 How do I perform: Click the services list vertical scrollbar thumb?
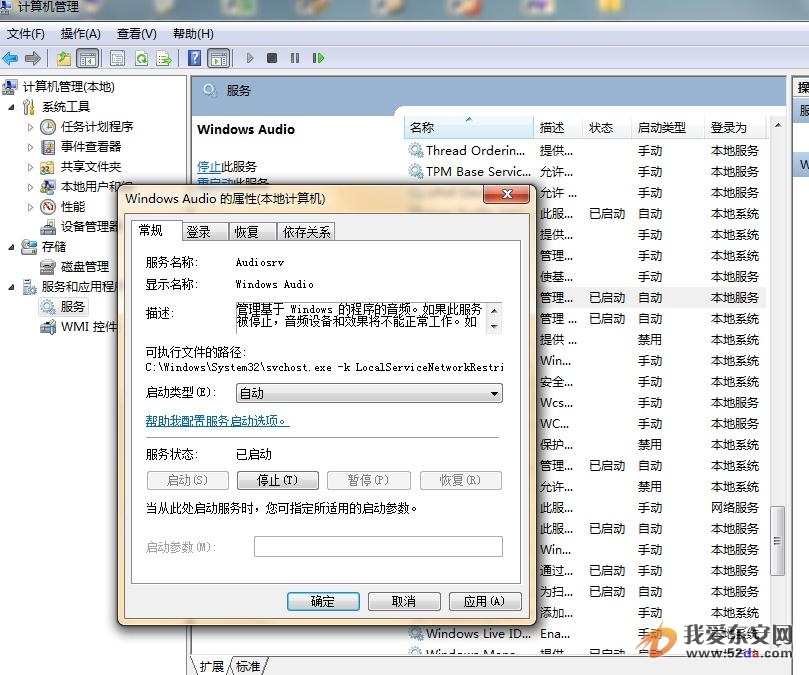(778, 541)
